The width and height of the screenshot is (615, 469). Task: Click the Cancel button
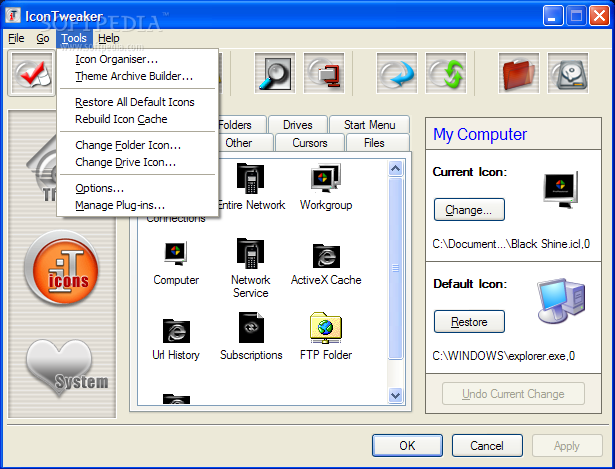pos(487,445)
